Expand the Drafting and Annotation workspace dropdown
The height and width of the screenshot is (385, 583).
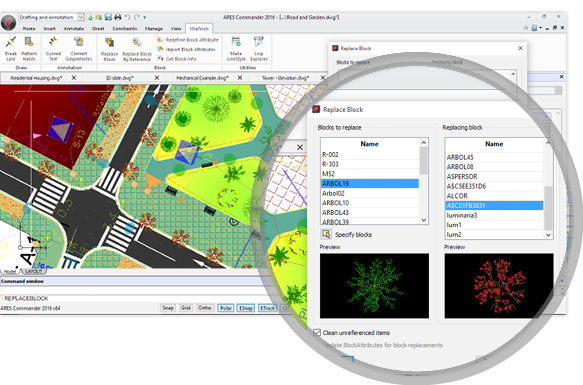[81, 17]
